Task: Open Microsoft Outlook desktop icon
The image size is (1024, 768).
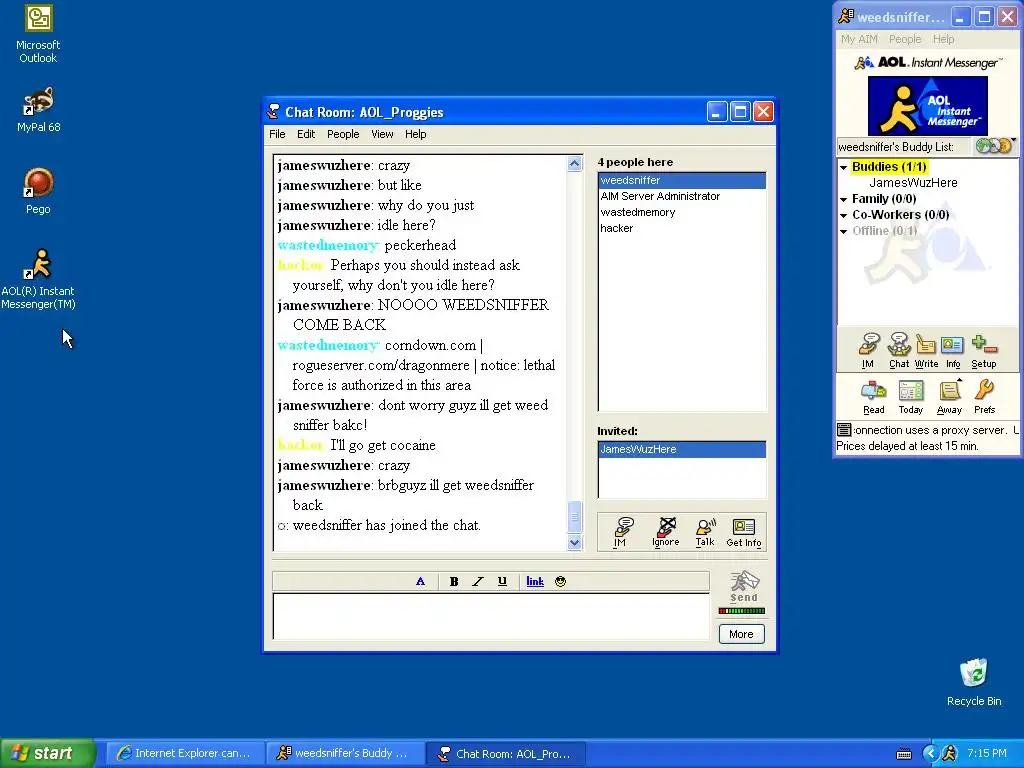Action: tap(38, 33)
